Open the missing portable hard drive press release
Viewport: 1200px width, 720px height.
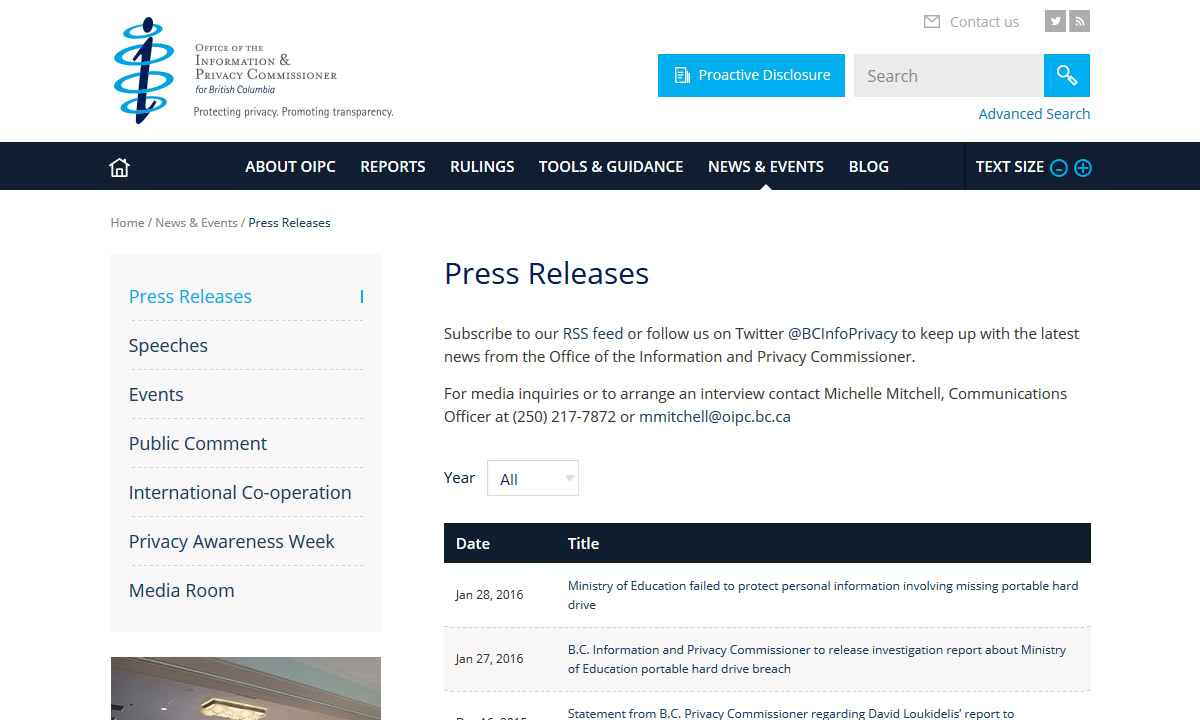click(x=823, y=595)
